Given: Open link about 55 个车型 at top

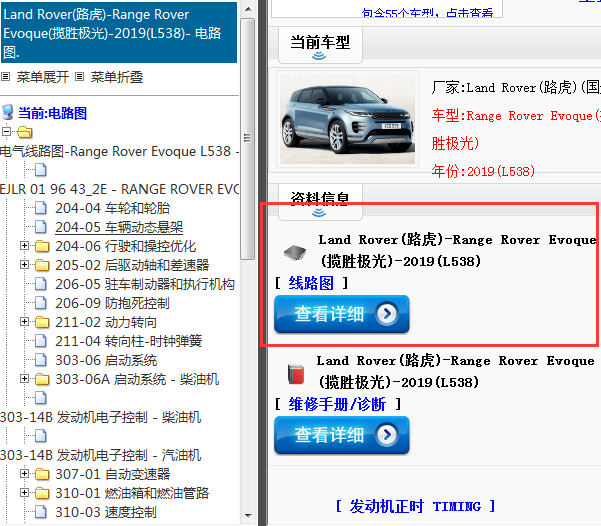Looking at the screenshot, I should point(427,13).
